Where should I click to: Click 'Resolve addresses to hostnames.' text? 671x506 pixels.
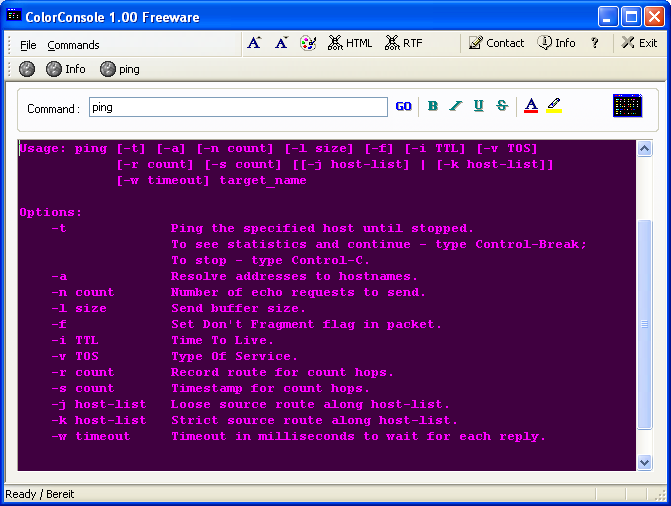click(x=294, y=277)
